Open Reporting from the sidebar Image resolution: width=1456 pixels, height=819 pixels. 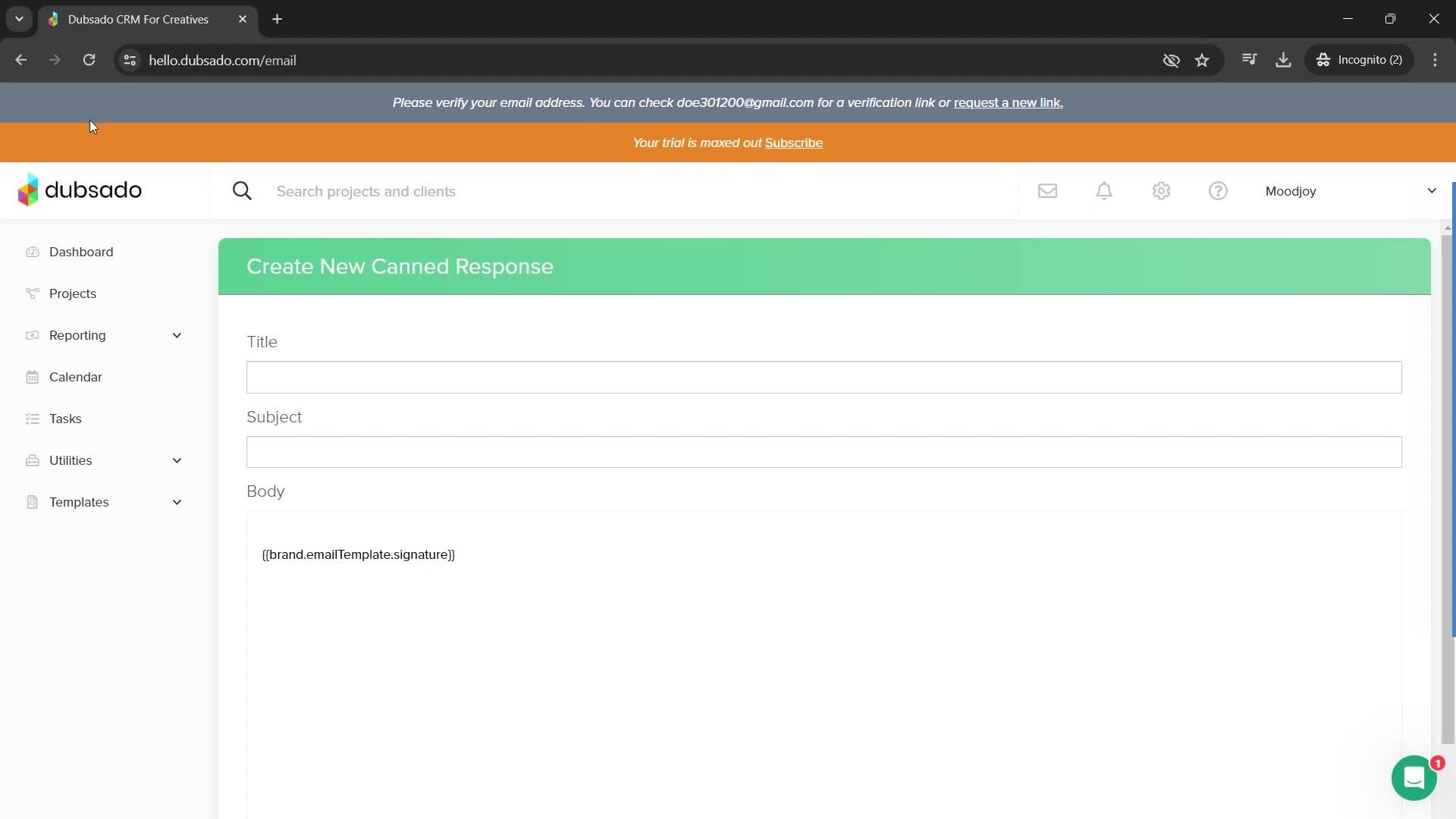tap(77, 335)
